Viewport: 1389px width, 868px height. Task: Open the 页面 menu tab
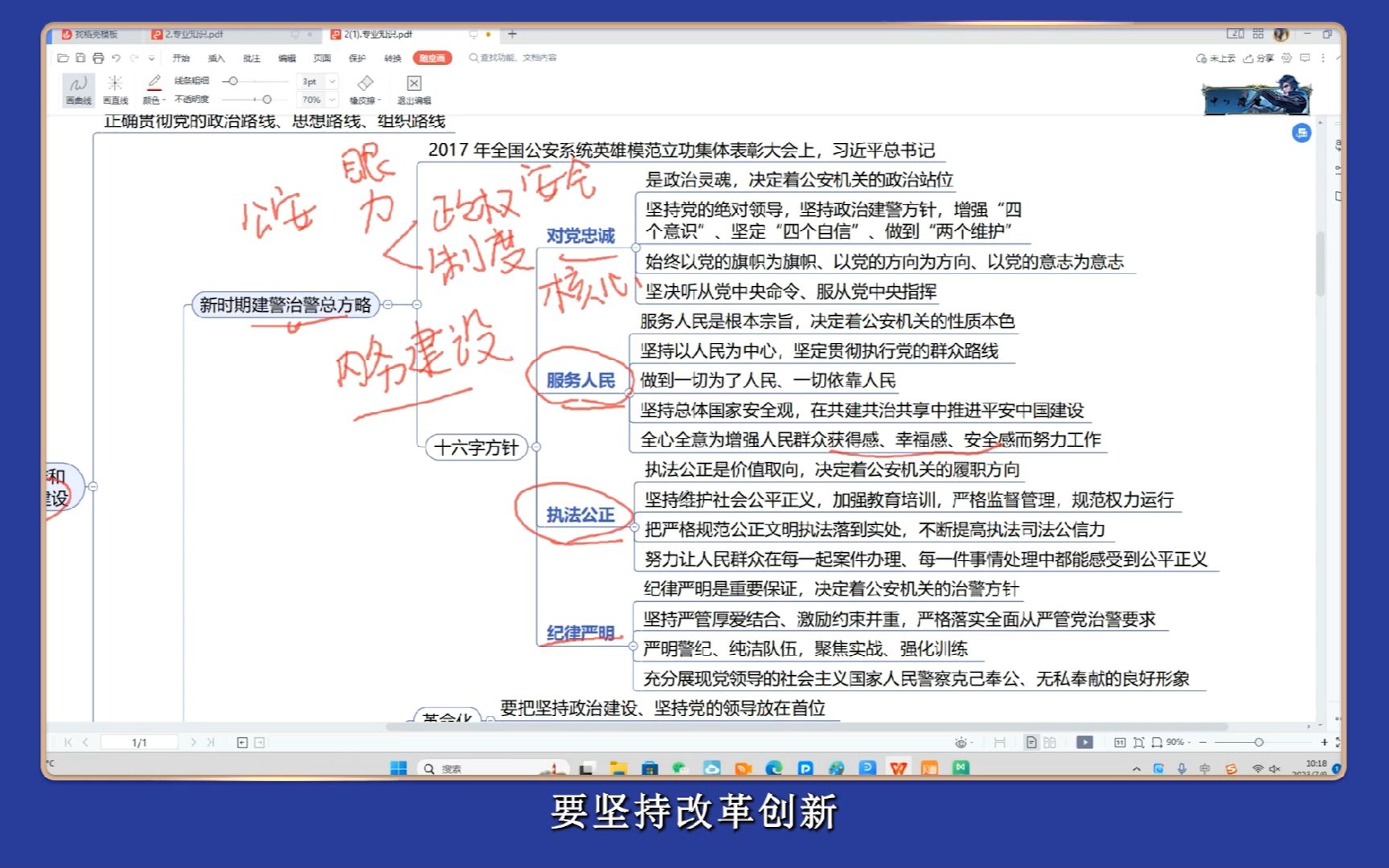322,58
